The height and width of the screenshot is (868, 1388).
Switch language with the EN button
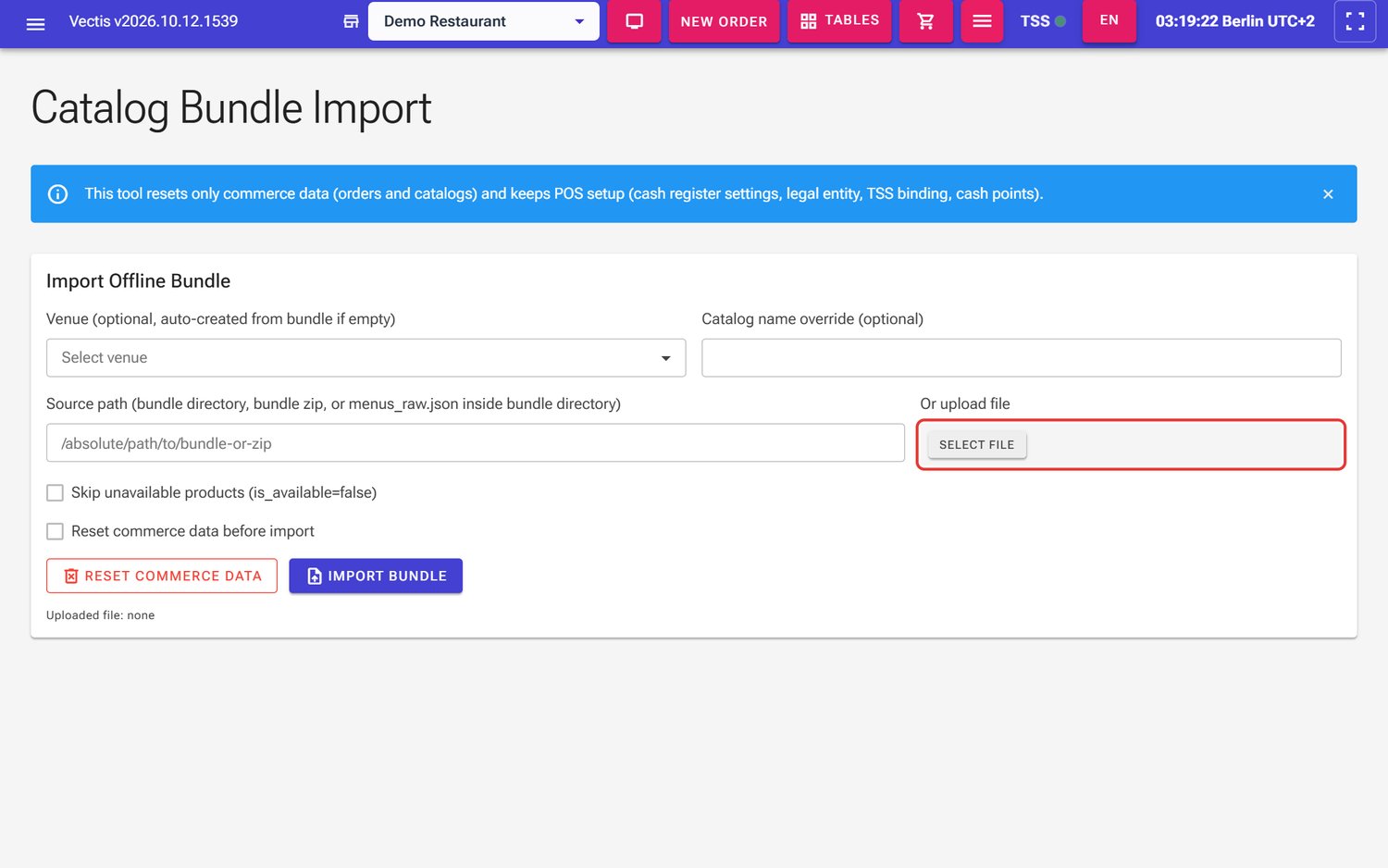1109,21
